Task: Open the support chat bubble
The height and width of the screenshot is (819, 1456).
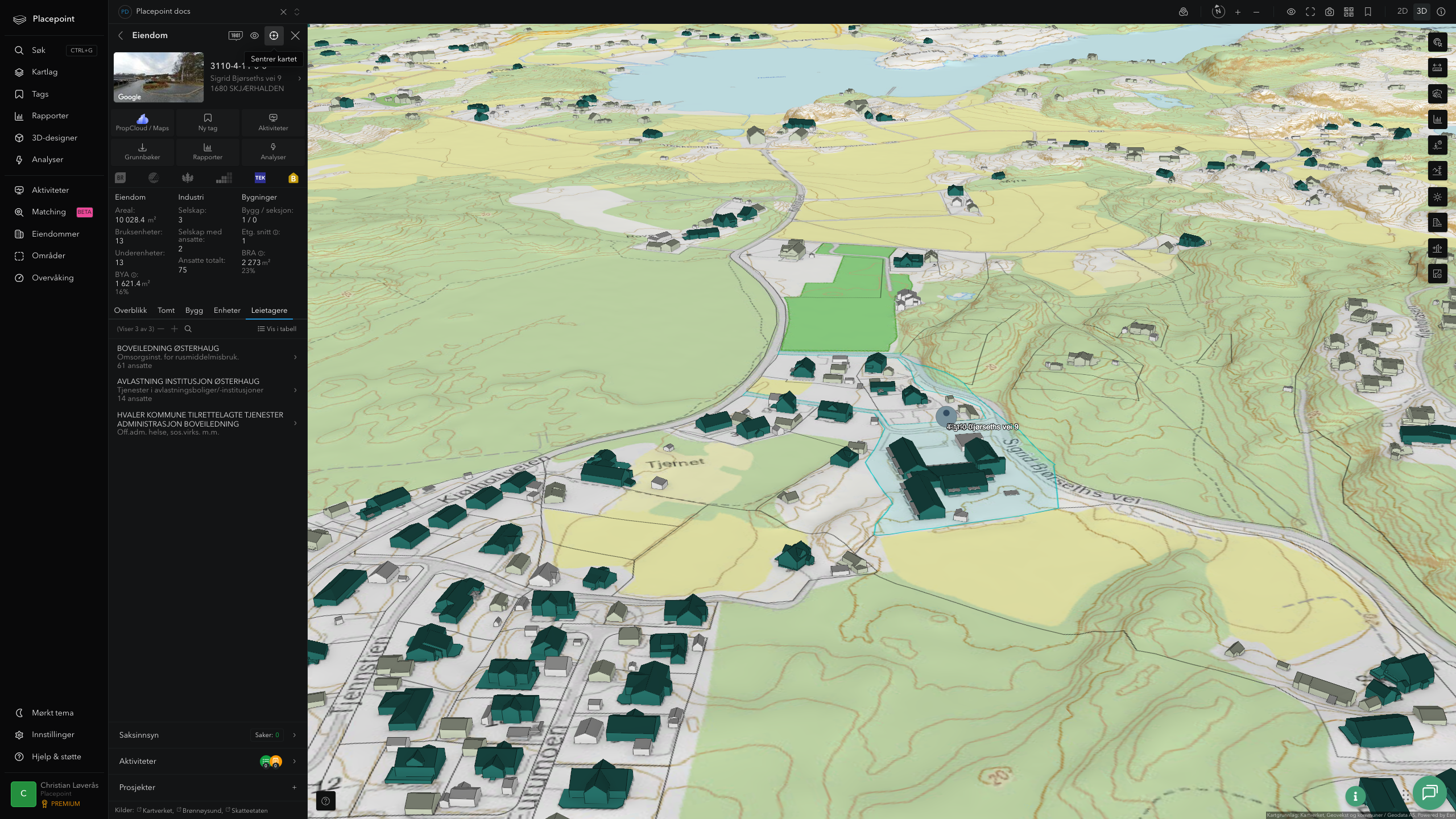Action: (x=1429, y=792)
